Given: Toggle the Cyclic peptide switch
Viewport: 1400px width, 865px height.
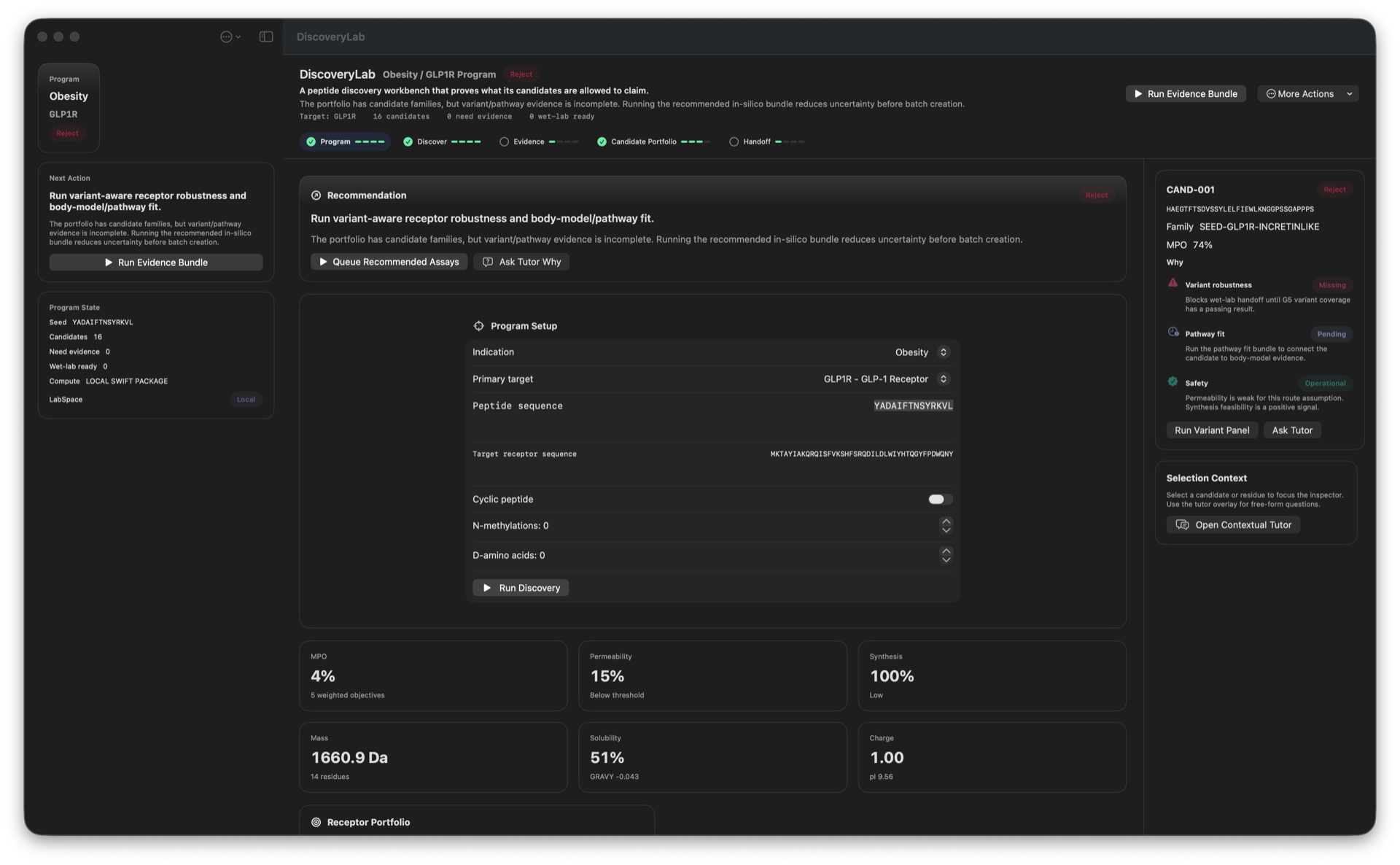Looking at the screenshot, I should (x=940, y=499).
